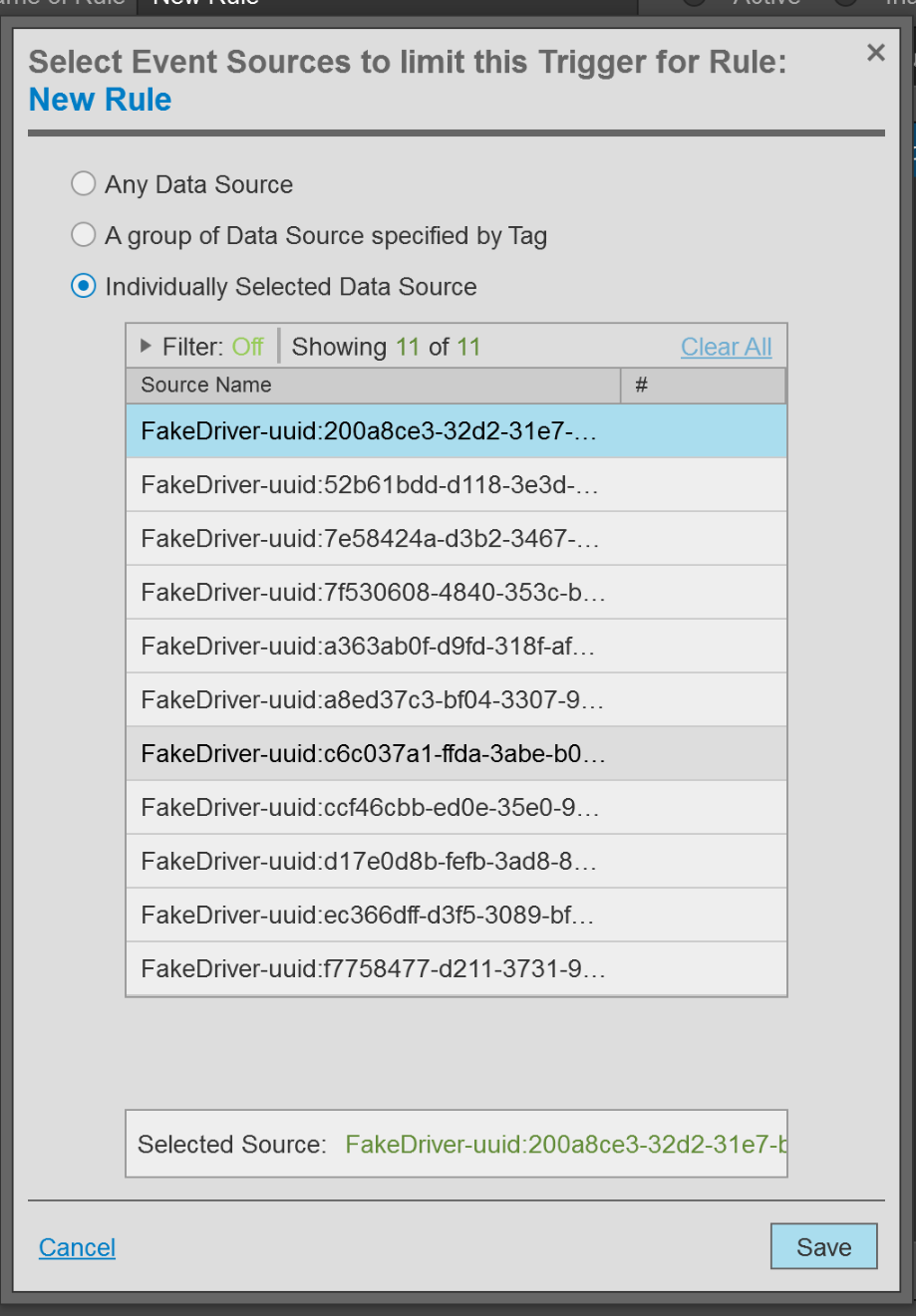Choose group of Data Source by Tag

[84, 235]
